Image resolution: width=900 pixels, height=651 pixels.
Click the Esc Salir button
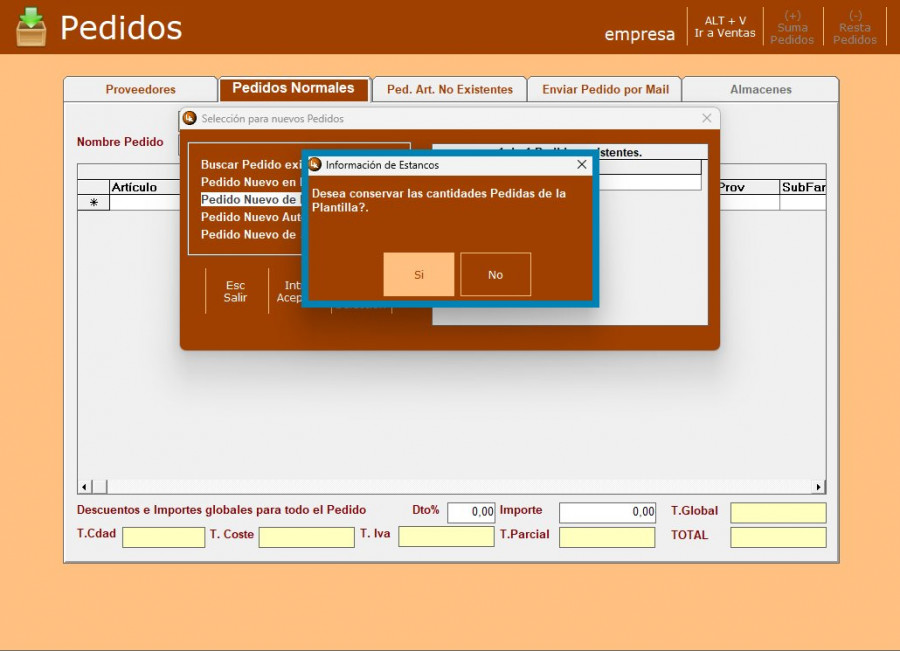point(235,291)
